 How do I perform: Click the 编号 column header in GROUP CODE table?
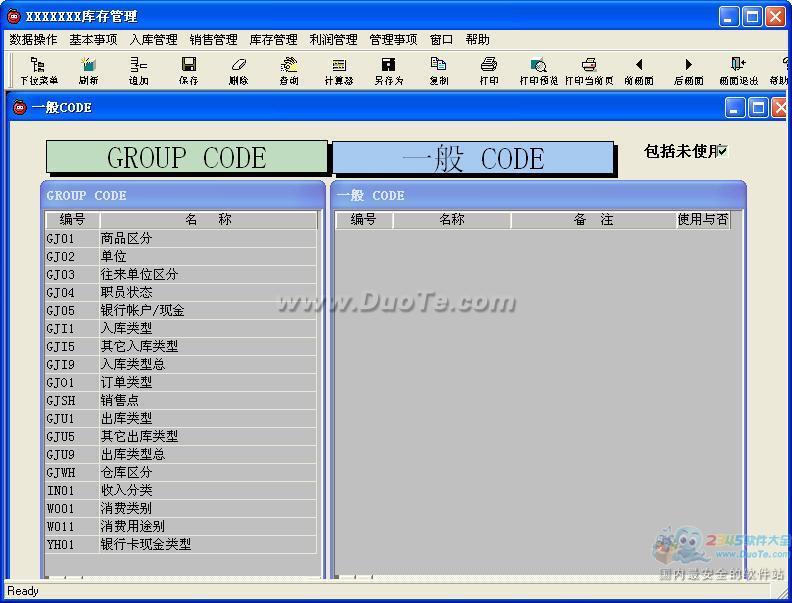point(73,219)
